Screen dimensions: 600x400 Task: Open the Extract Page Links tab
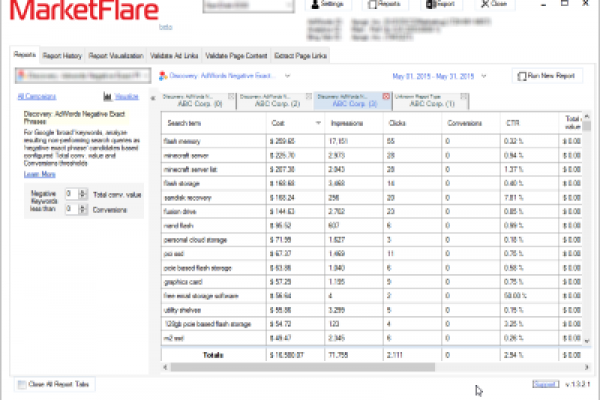click(300, 56)
